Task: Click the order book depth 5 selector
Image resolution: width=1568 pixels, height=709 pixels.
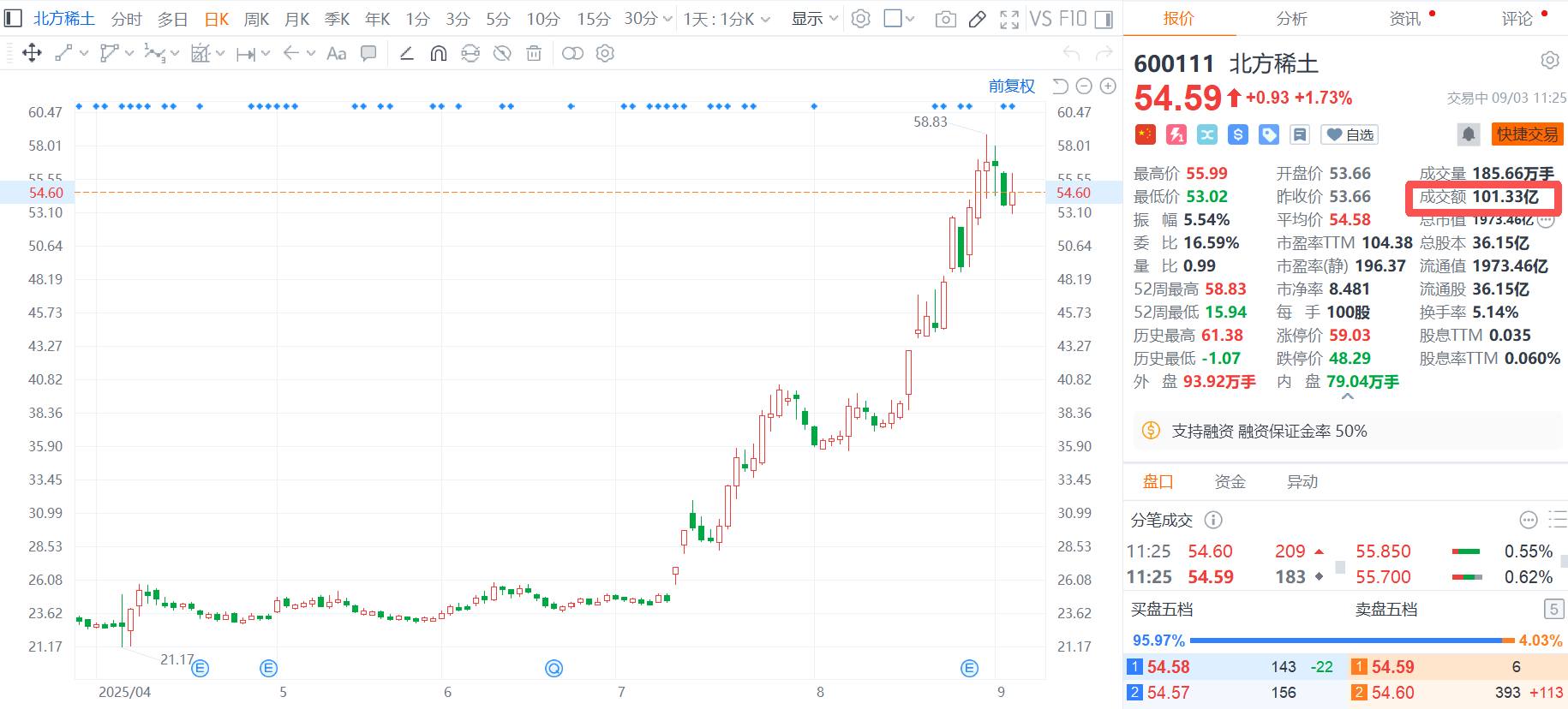Action: (x=1553, y=609)
